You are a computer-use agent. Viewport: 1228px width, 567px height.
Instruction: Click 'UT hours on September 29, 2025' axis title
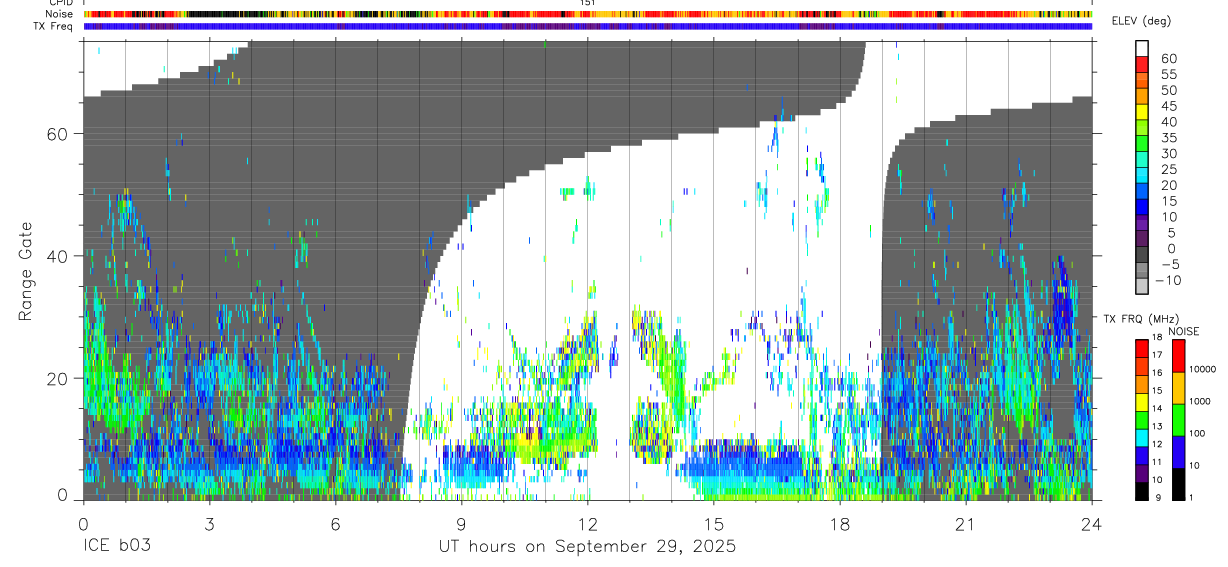click(x=587, y=547)
